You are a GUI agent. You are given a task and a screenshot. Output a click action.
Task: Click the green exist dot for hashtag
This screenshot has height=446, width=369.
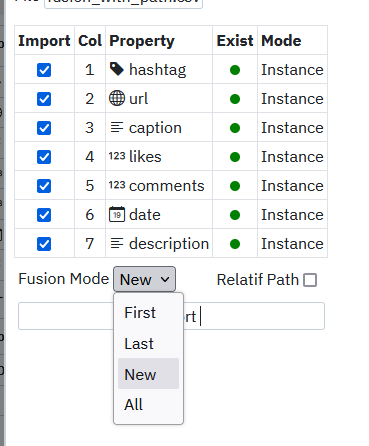(235, 70)
